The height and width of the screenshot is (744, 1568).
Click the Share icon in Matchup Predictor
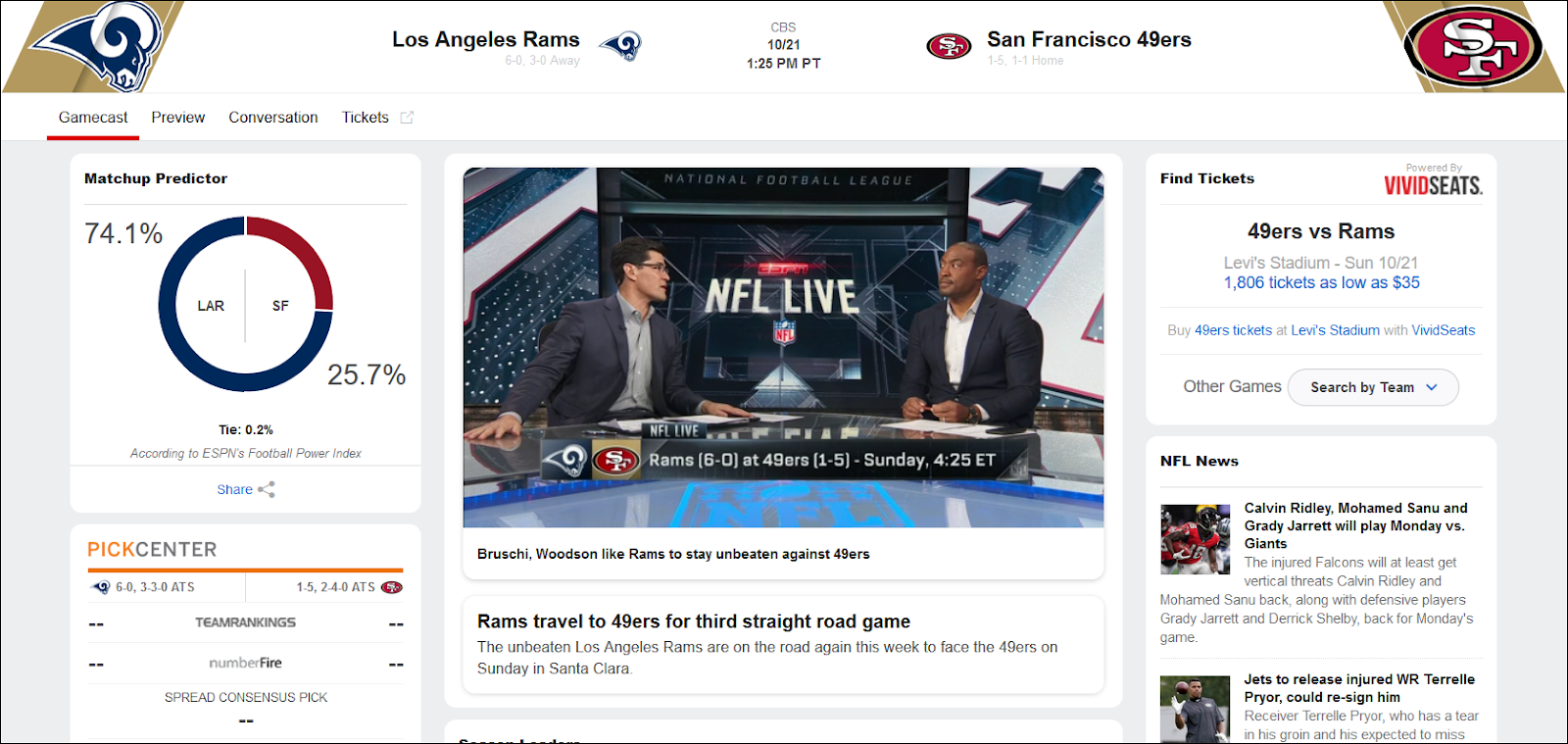pyautogui.click(x=267, y=489)
